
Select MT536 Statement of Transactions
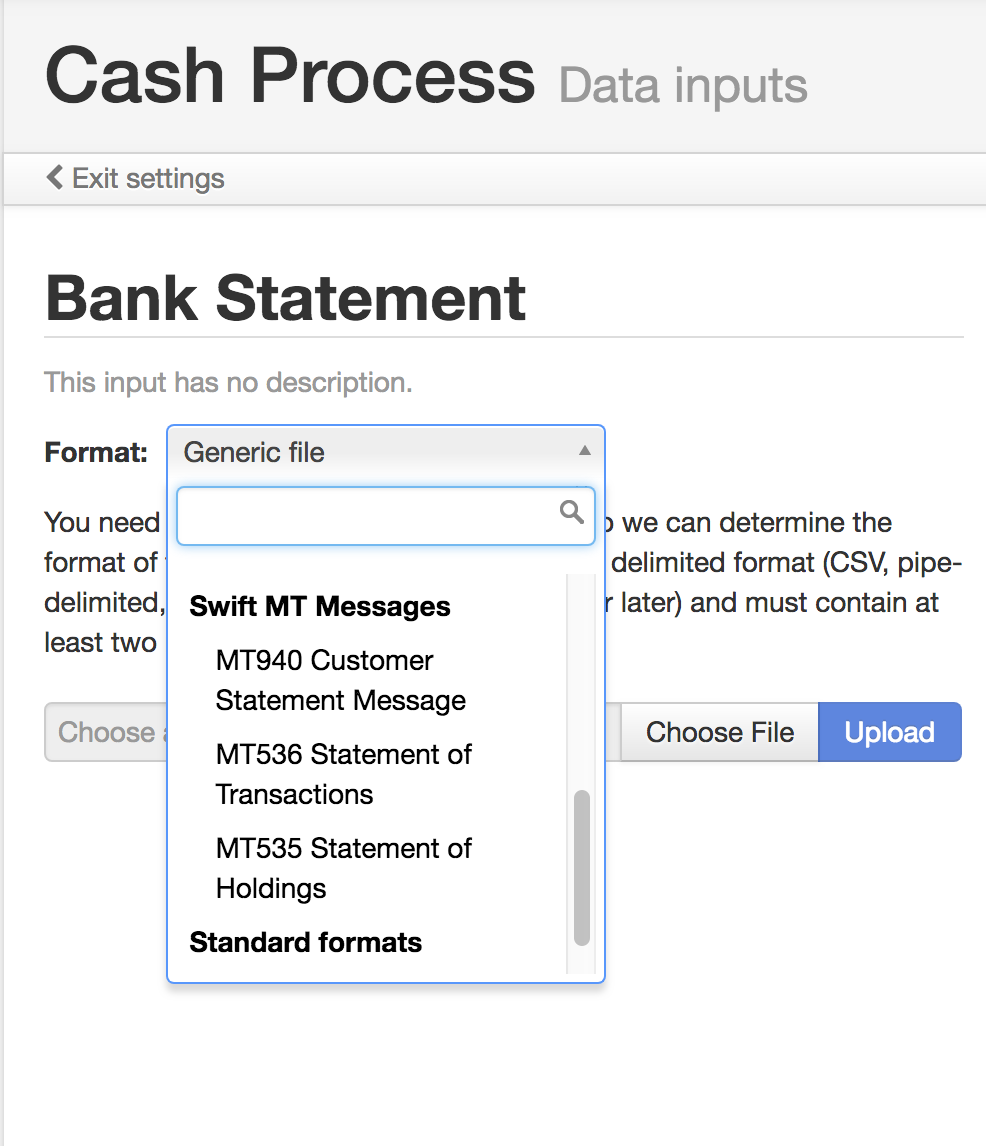click(343, 774)
